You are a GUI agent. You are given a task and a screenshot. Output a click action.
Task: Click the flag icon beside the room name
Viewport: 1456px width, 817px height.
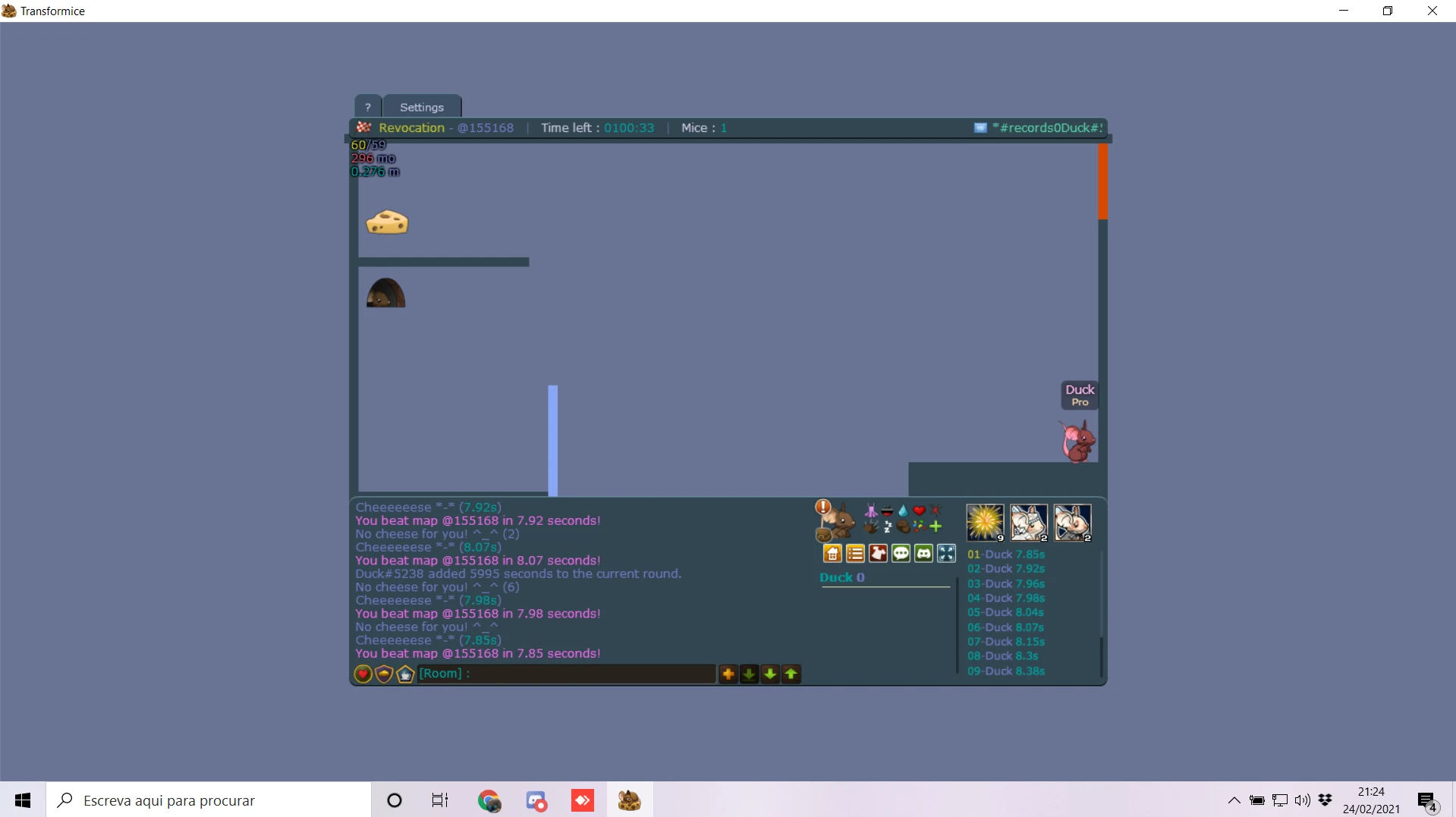[980, 128]
